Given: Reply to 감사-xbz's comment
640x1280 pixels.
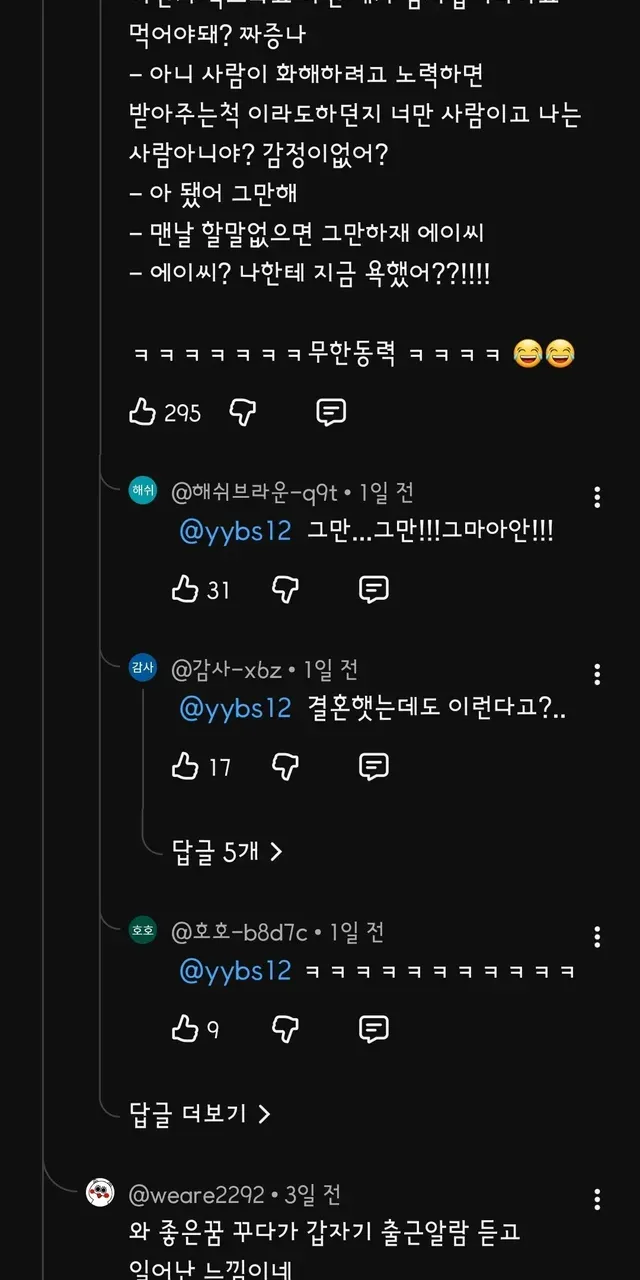Looking at the screenshot, I should point(374,767).
